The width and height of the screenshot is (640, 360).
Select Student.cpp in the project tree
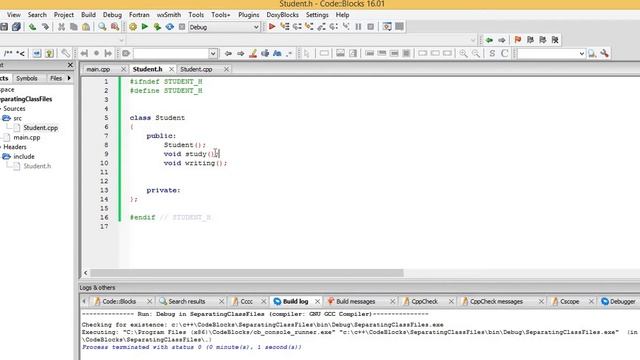(40, 128)
